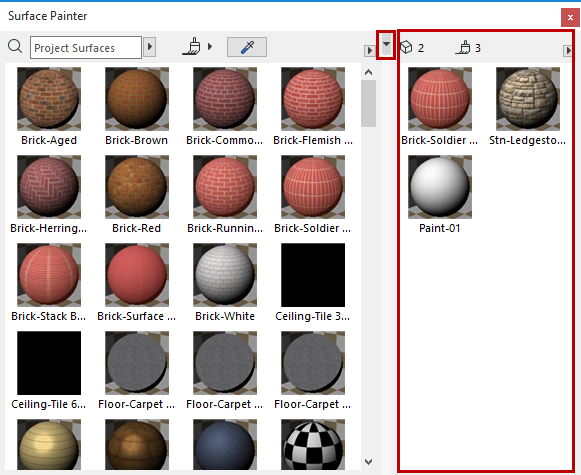Open the Project Surfaces source arrow menu
This screenshot has width=581, height=475.
pos(149,47)
